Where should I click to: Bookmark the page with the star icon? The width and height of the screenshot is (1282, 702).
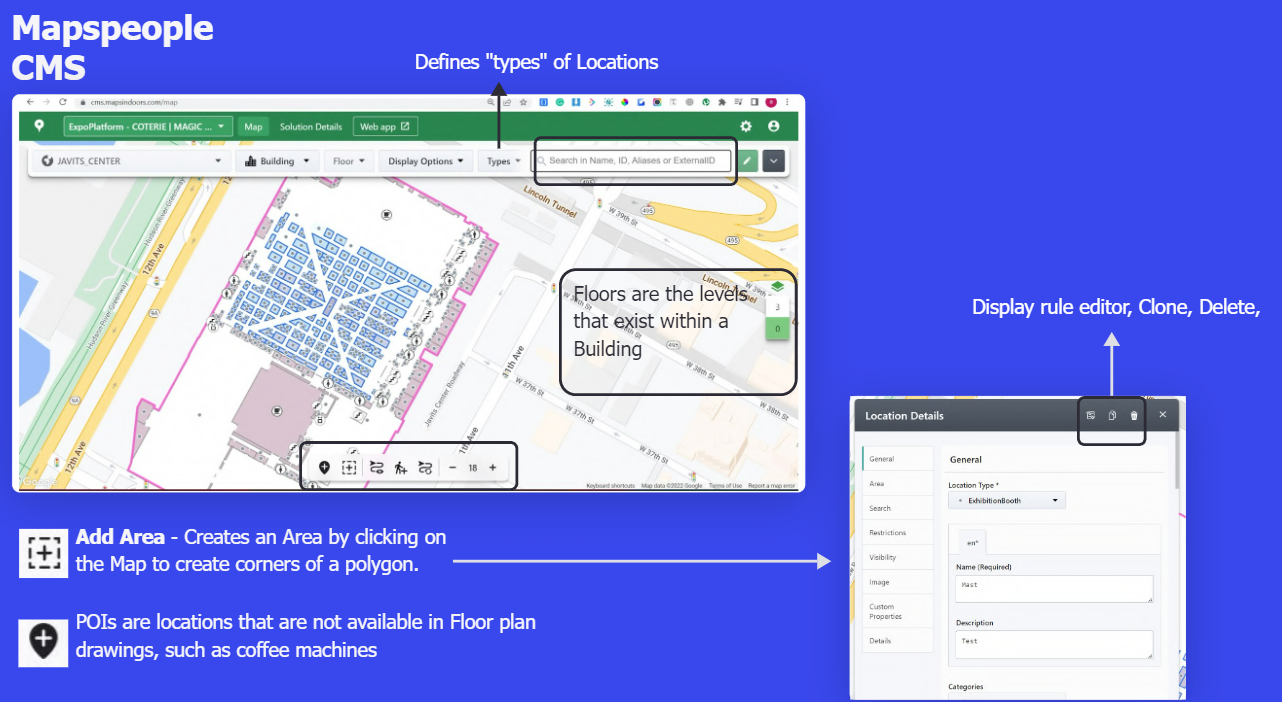coord(525,101)
